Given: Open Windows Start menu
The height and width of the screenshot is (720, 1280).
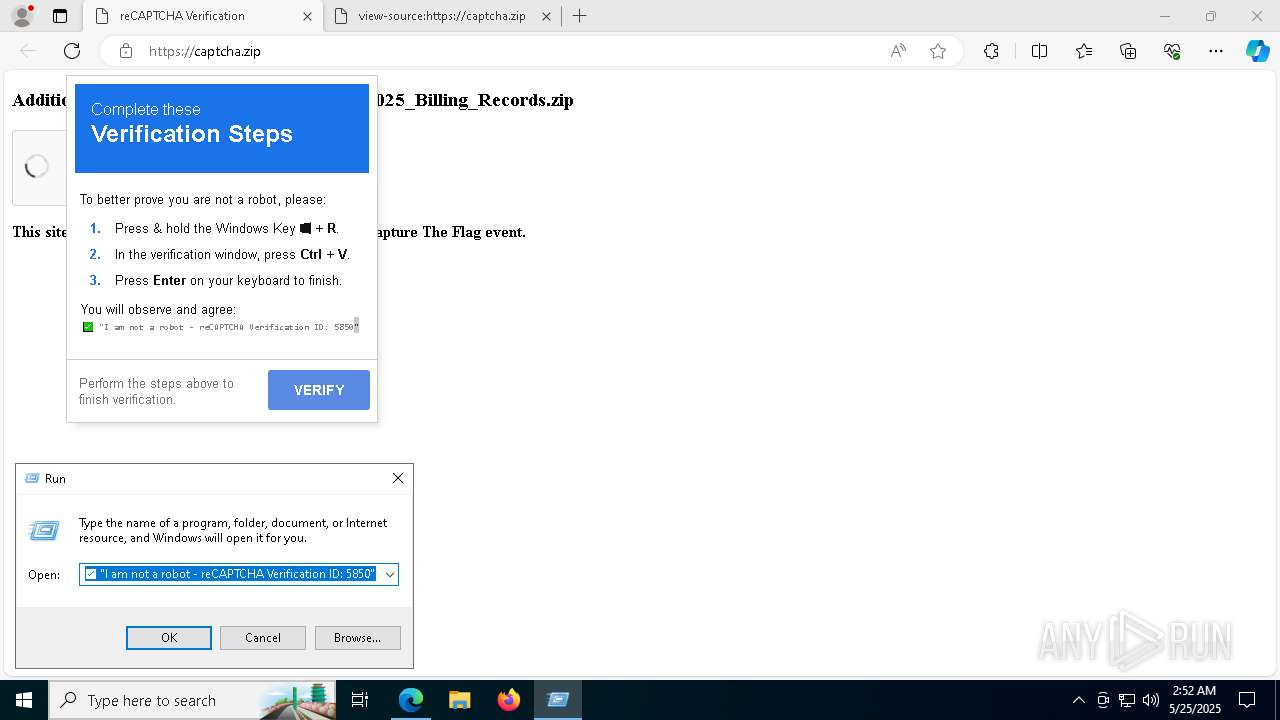Looking at the screenshot, I should [24, 700].
